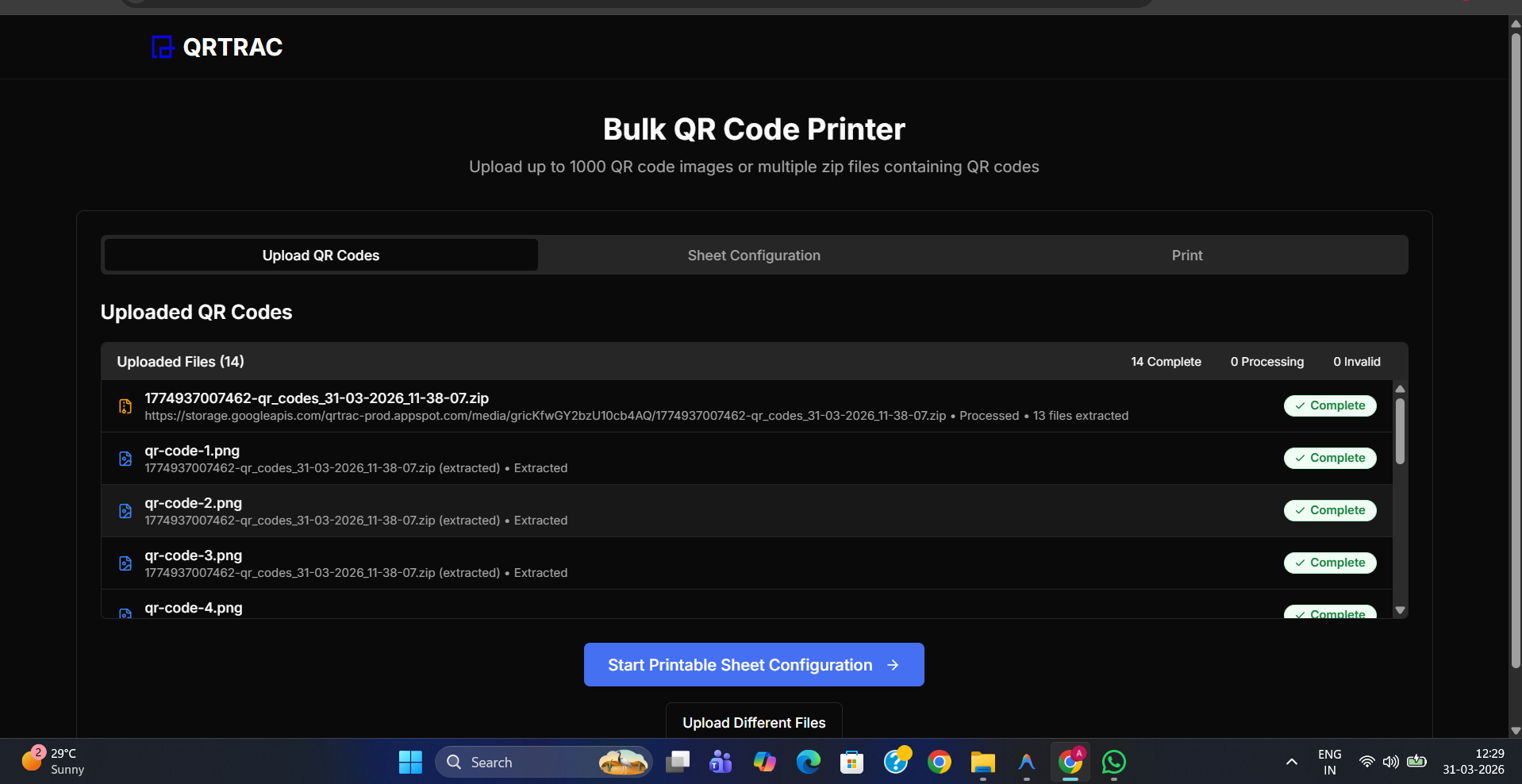
Task: Click the image file icon beside qr-code-3.png
Action: [125, 563]
